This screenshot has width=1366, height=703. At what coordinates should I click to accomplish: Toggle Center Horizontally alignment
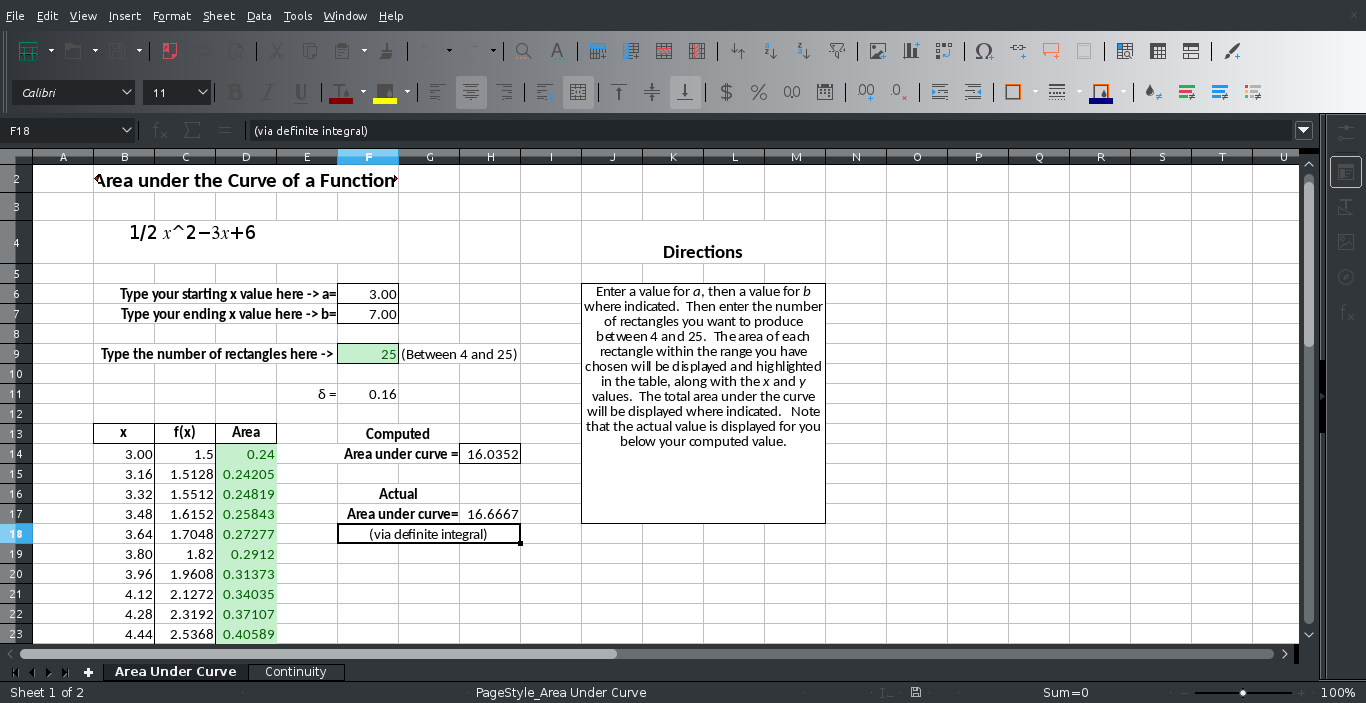tap(470, 92)
